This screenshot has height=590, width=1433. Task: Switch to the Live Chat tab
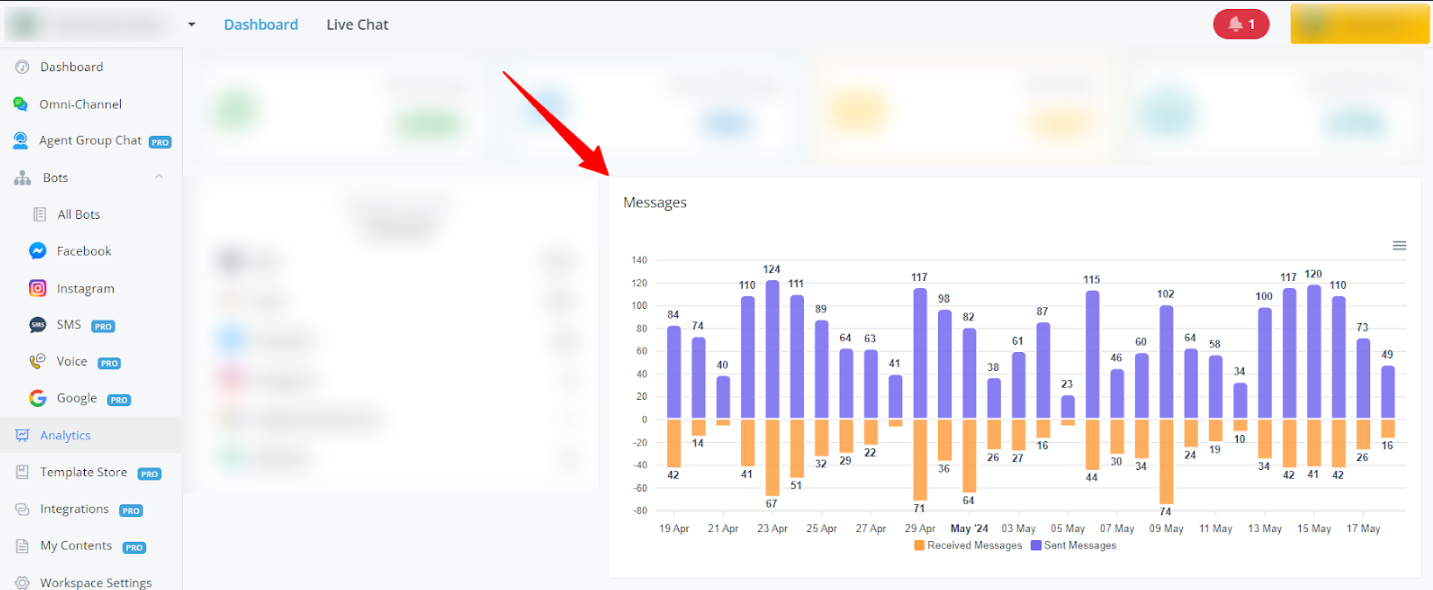357,25
